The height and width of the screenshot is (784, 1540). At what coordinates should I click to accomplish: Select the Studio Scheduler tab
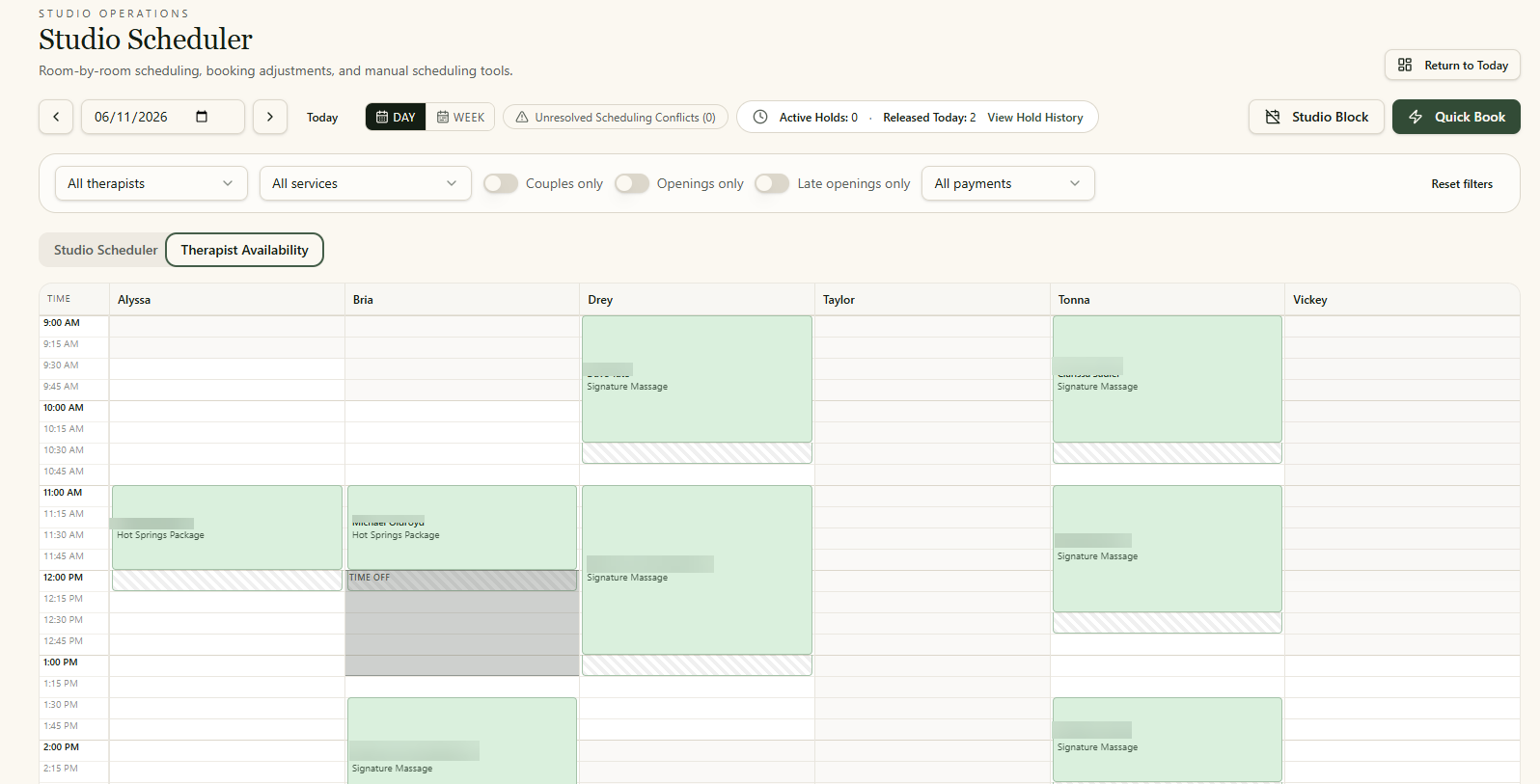click(x=105, y=250)
